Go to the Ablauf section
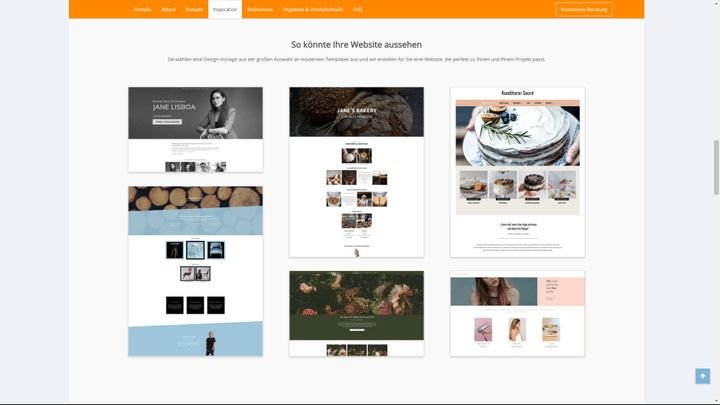The image size is (720, 405). click(x=168, y=9)
